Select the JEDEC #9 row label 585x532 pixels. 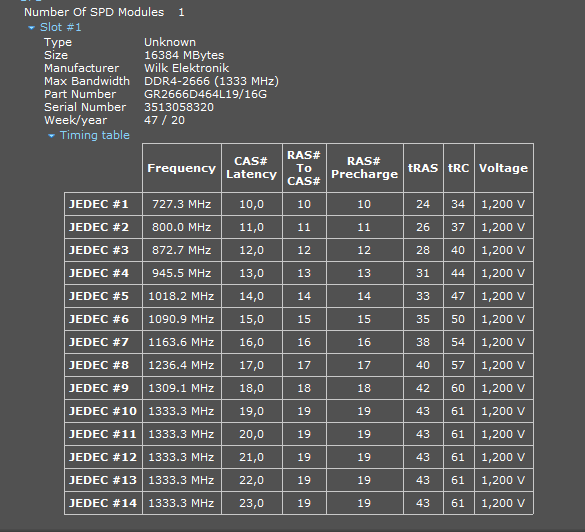tap(103, 388)
